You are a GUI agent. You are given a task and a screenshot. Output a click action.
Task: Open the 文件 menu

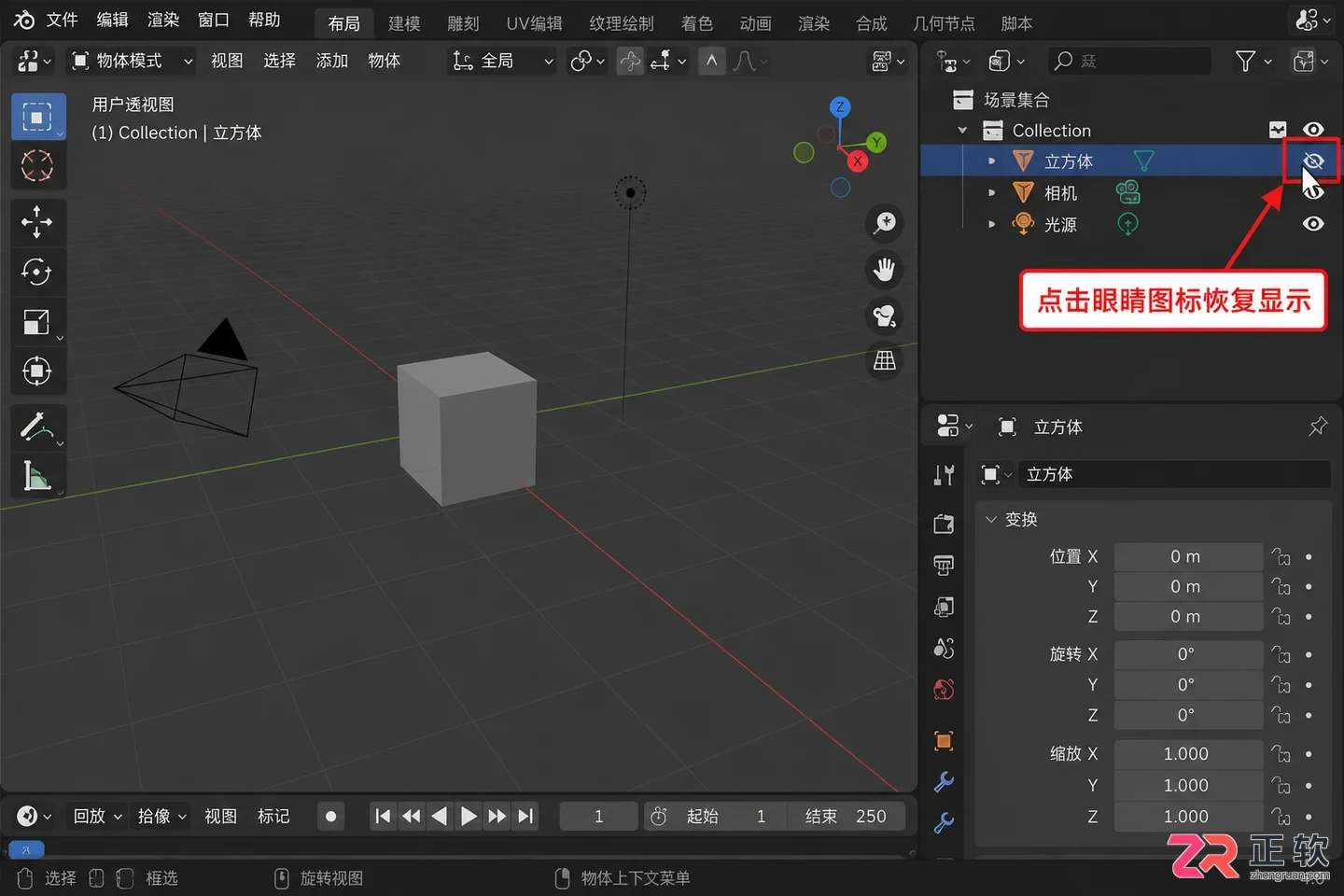click(x=62, y=20)
